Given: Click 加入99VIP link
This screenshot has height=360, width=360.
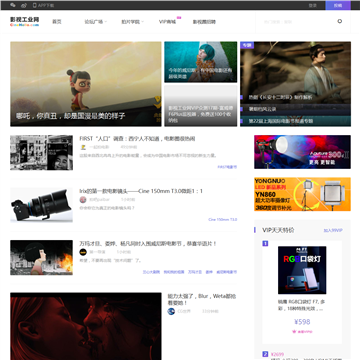Looking at the screenshot, I should click(333, 230).
